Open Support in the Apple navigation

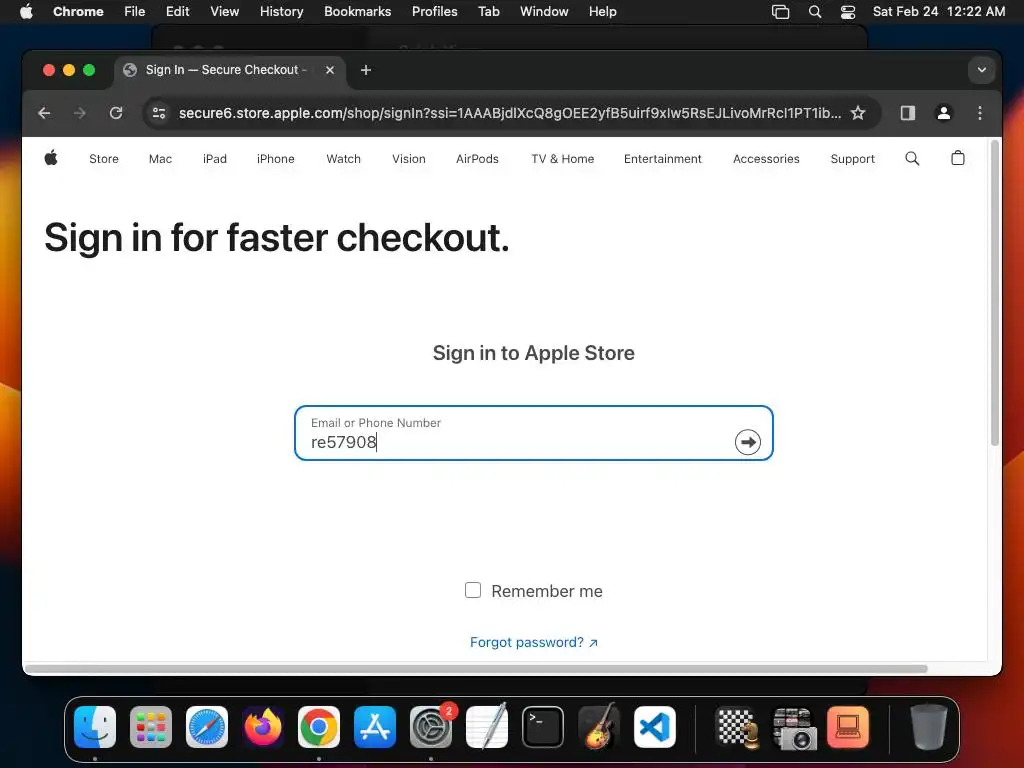tap(852, 159)
